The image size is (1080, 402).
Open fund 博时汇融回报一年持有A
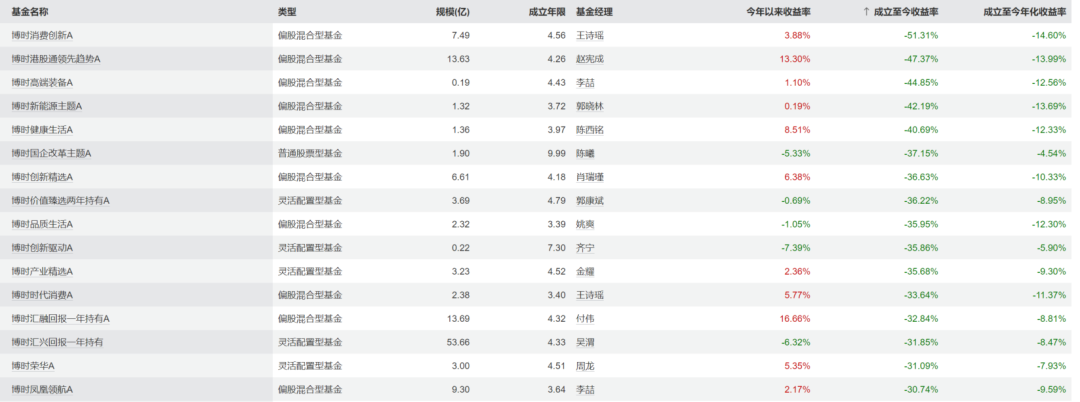[61, 319]
